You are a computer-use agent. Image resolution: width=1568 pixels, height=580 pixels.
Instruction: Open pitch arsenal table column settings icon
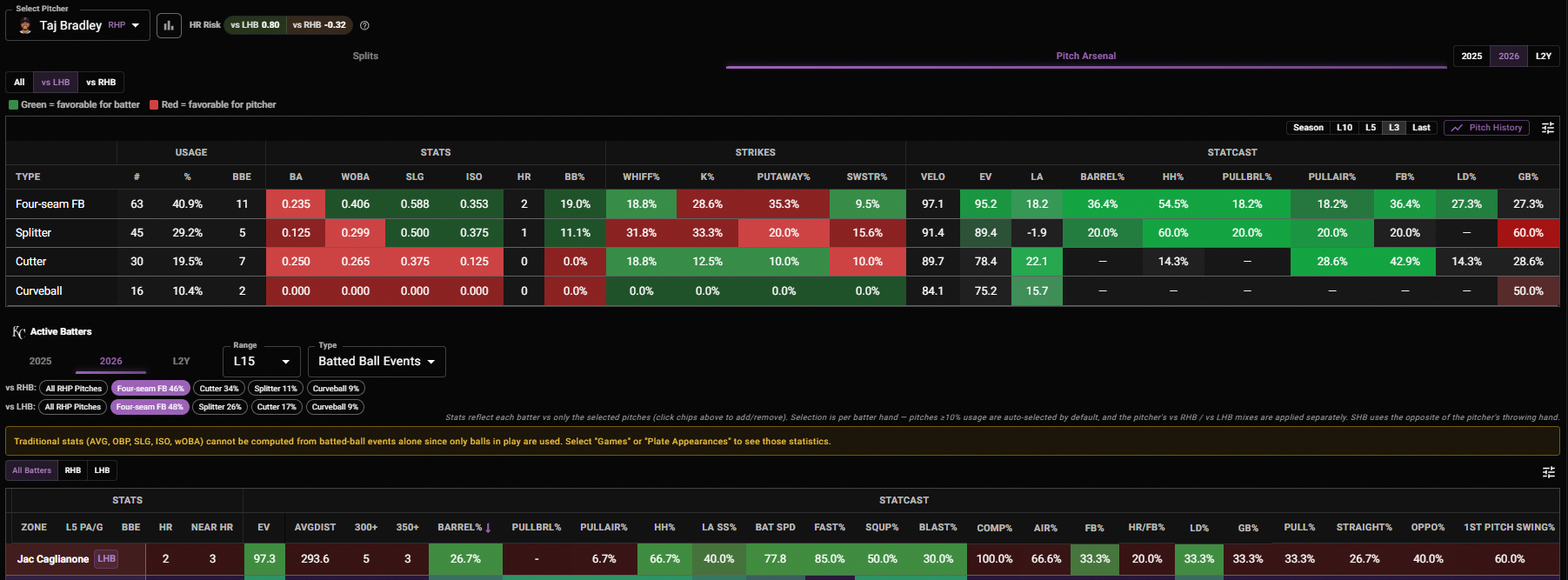click(x=1548, y=128)
